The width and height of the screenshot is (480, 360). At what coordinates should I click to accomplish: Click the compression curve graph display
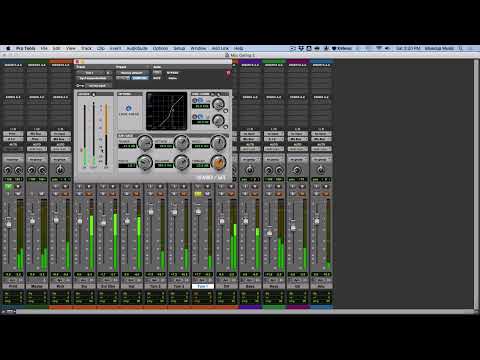tap(167, 111)
